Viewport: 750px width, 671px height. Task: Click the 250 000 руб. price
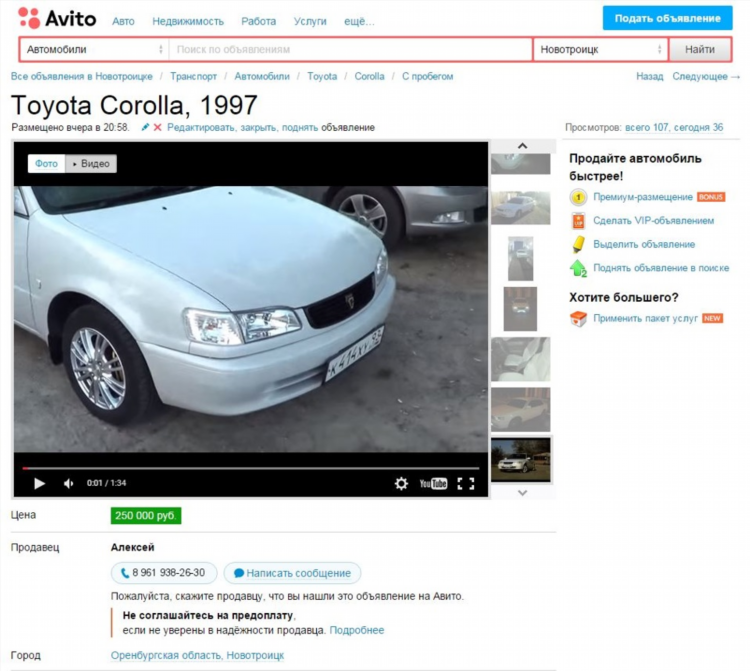point(146,516)
